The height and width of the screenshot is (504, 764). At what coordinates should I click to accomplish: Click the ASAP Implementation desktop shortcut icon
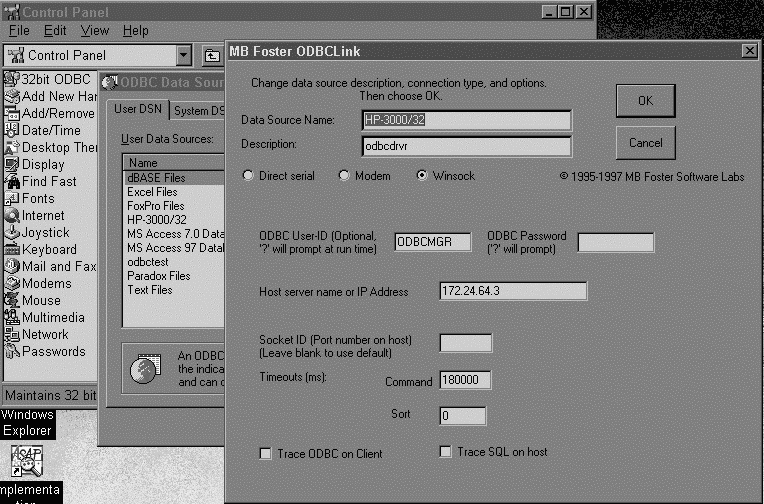[x=27, y=462]
